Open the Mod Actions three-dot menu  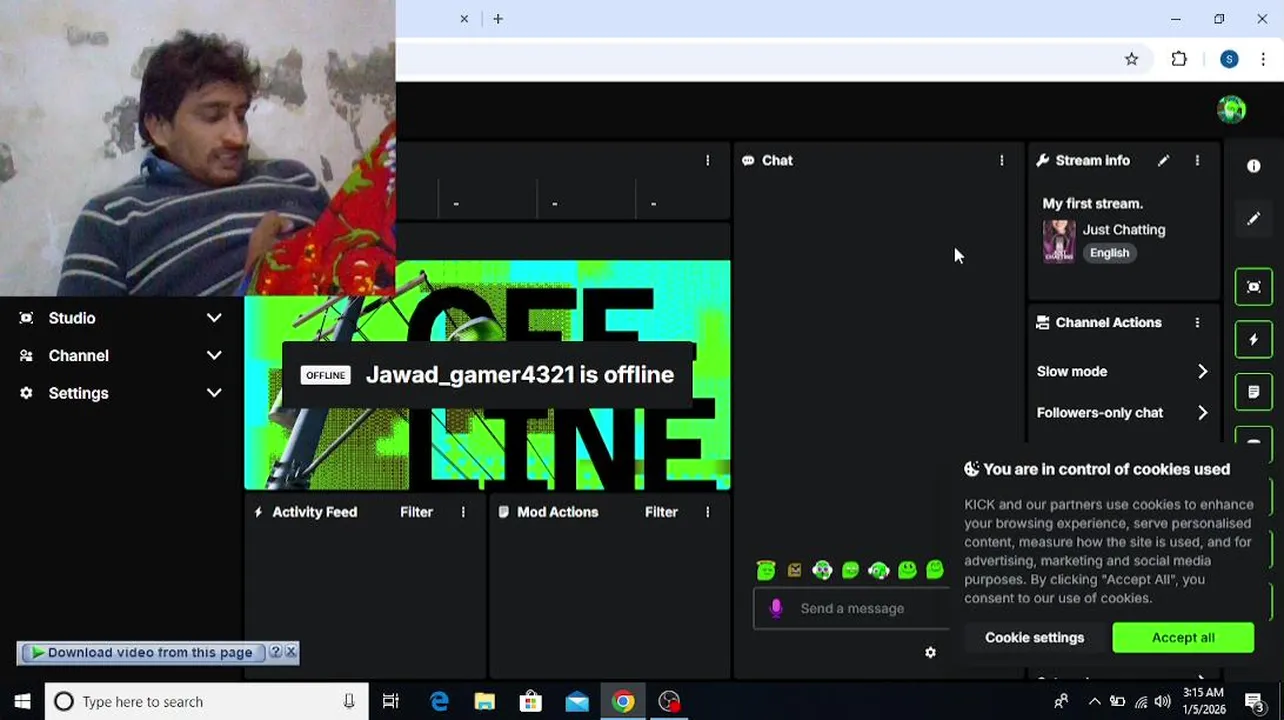click(x=707, y=512)
